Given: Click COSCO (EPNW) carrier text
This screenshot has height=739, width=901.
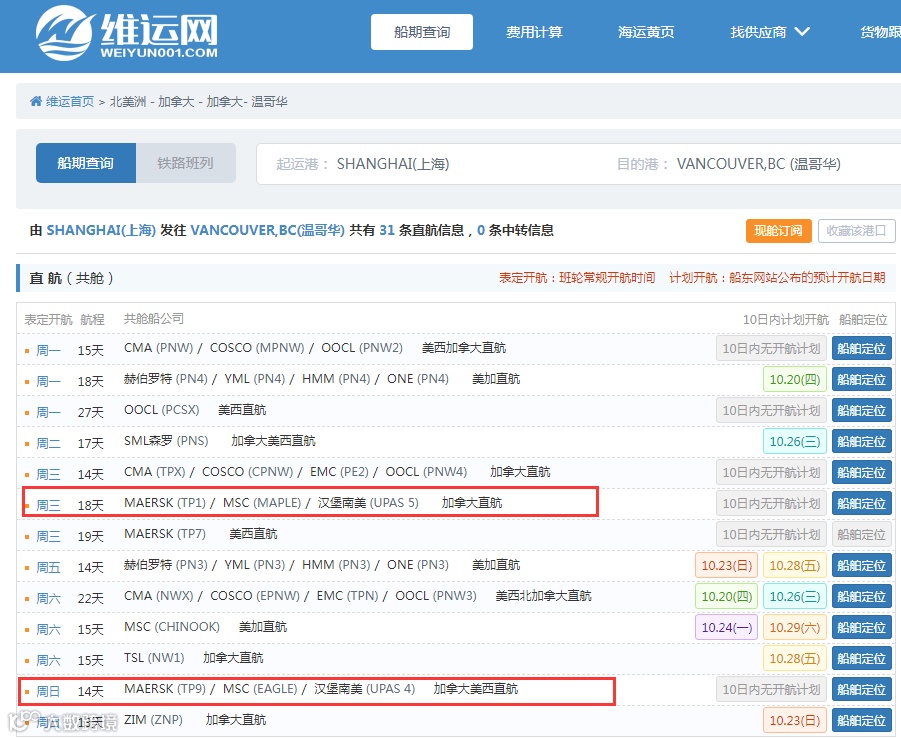Looking at the screenshot, I should coord(255,596).
